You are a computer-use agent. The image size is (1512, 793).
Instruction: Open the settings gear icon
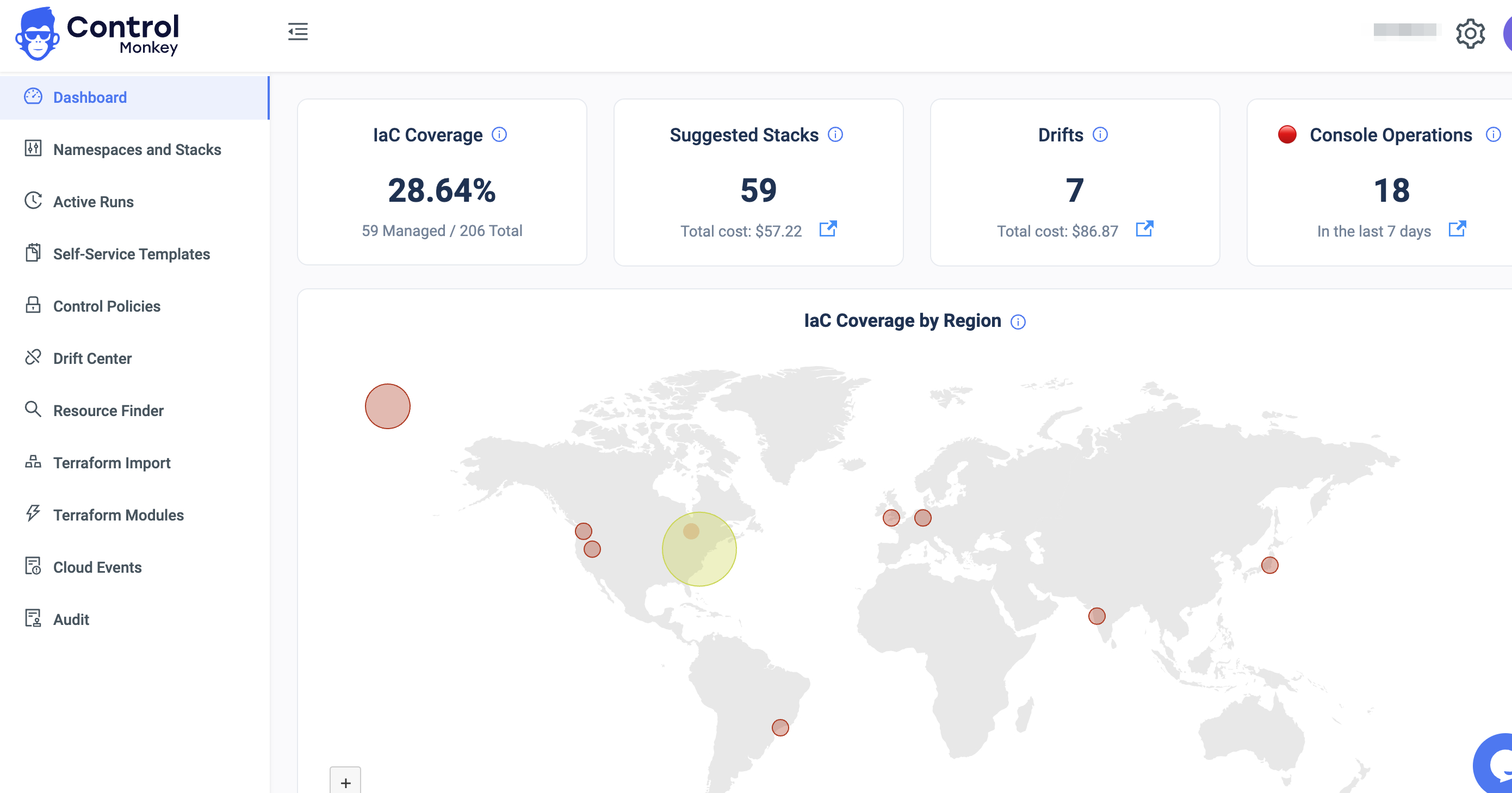click(x=1470, y=34)
